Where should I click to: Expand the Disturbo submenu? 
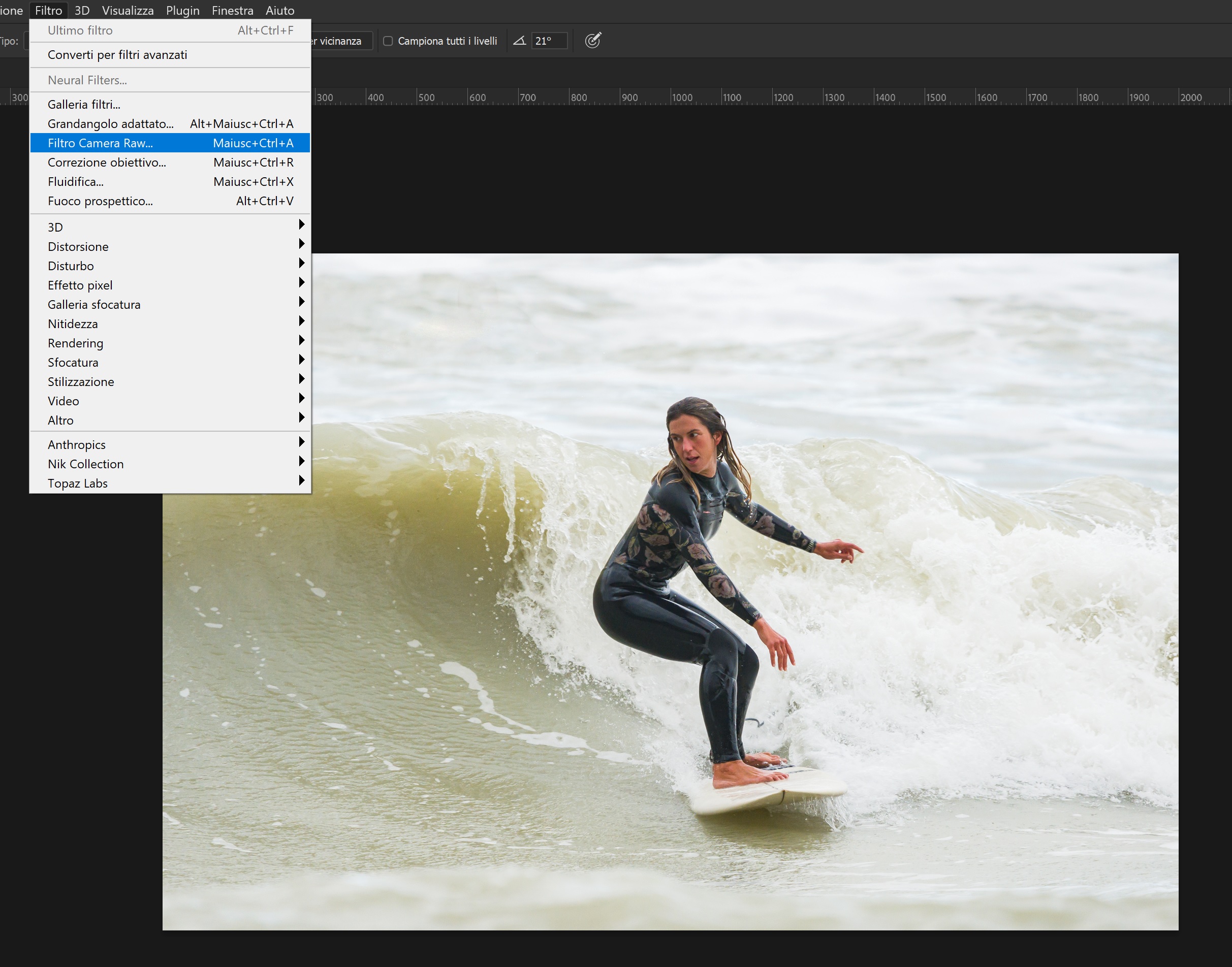[x=170, y=266]
